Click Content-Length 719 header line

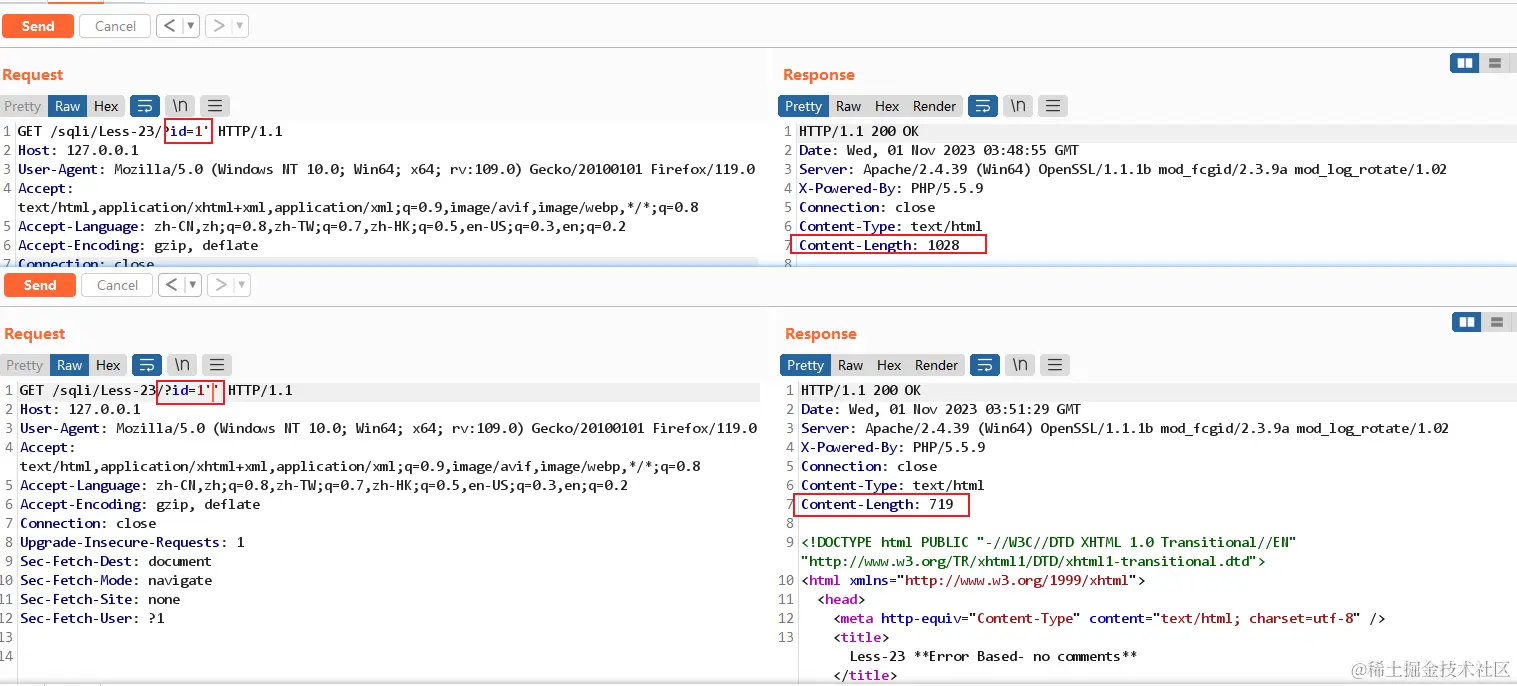pyautogui.click(x=877, y=504)
